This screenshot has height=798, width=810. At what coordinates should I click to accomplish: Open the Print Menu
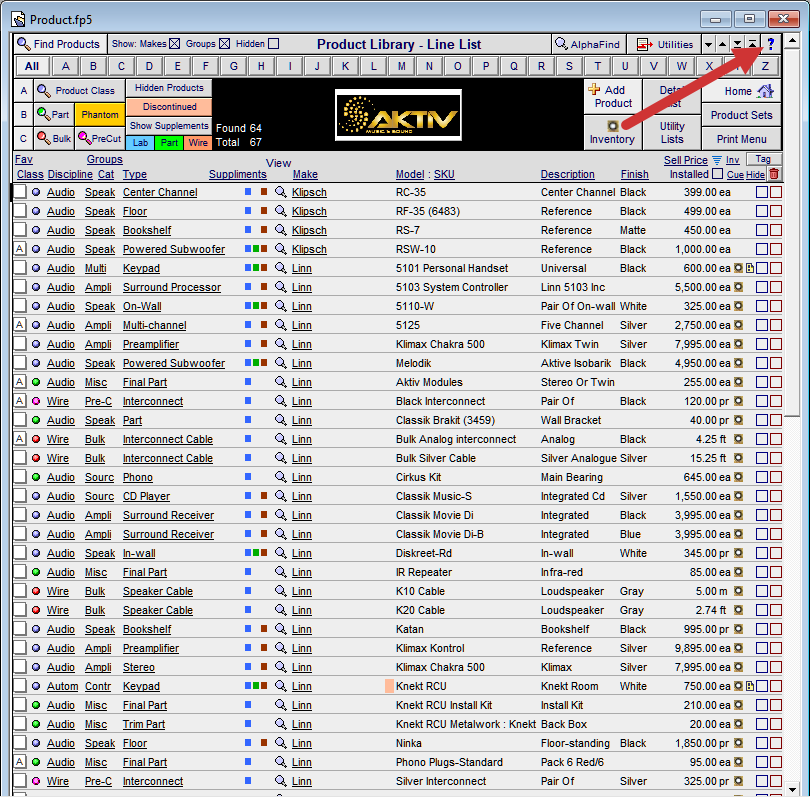pos(741,139)
